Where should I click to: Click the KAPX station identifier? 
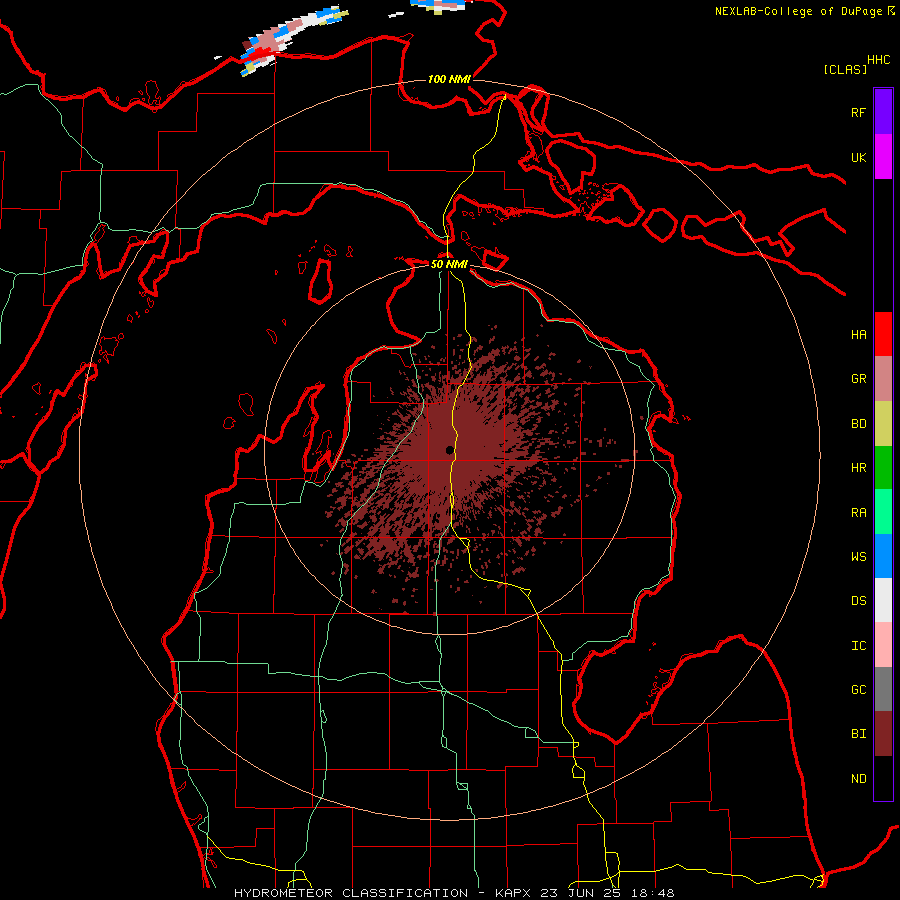[513, 893]
